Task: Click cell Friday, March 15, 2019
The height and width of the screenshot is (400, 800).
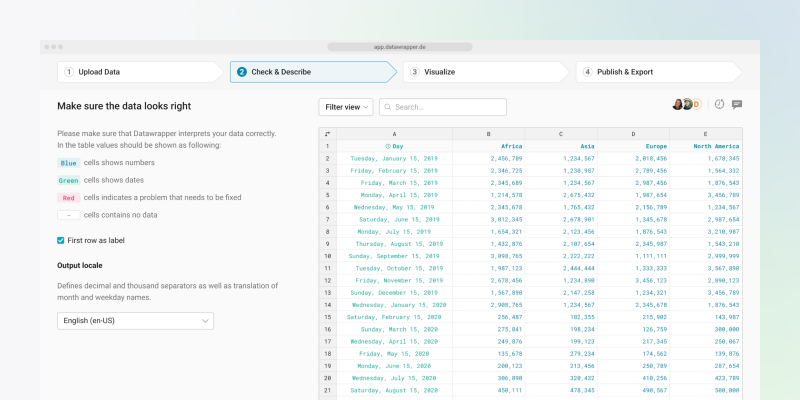Action: tap(394, 183)
